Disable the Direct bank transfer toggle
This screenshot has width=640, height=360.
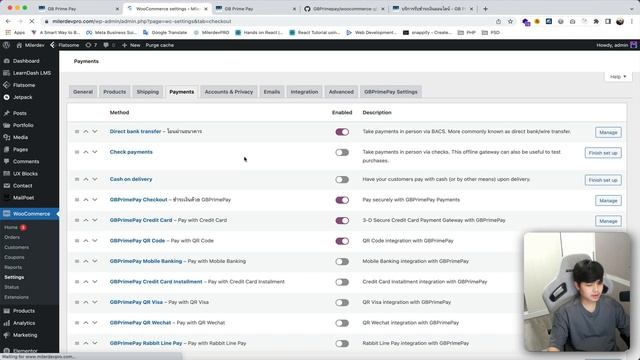click(342, 132)
